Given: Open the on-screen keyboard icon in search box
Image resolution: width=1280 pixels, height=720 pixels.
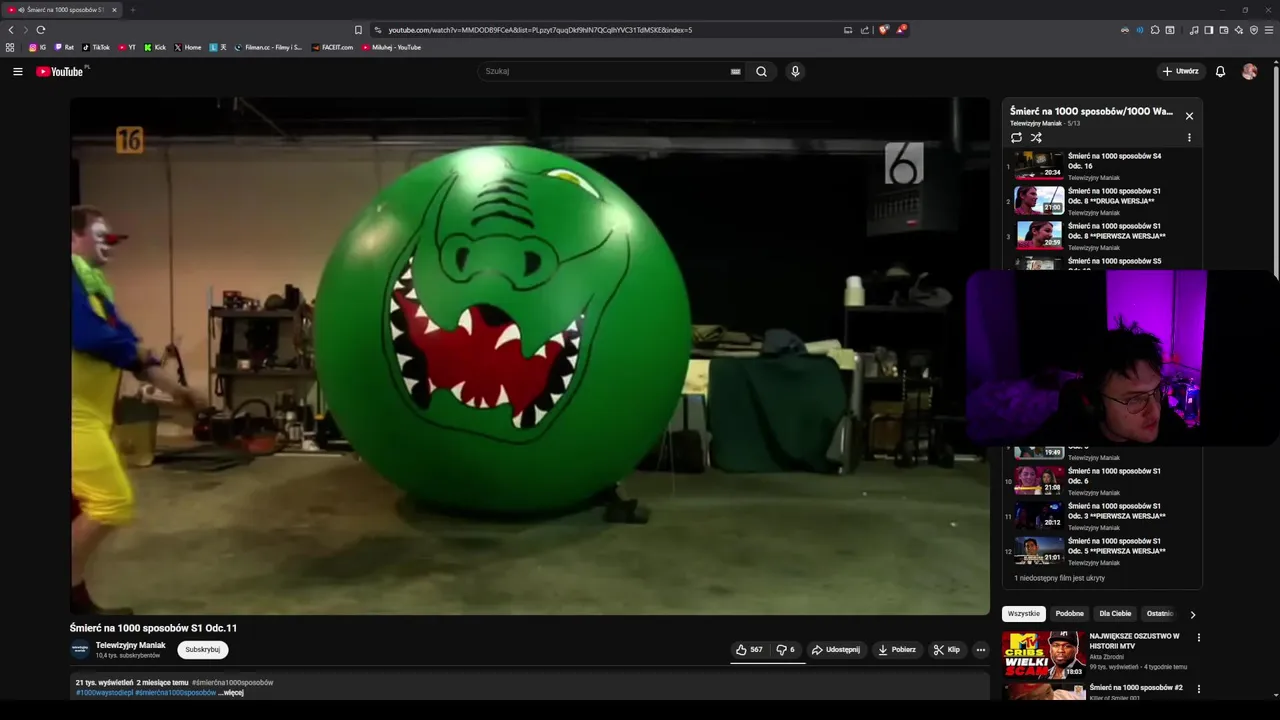Looking at the screenshot, I should click(735, 71).
